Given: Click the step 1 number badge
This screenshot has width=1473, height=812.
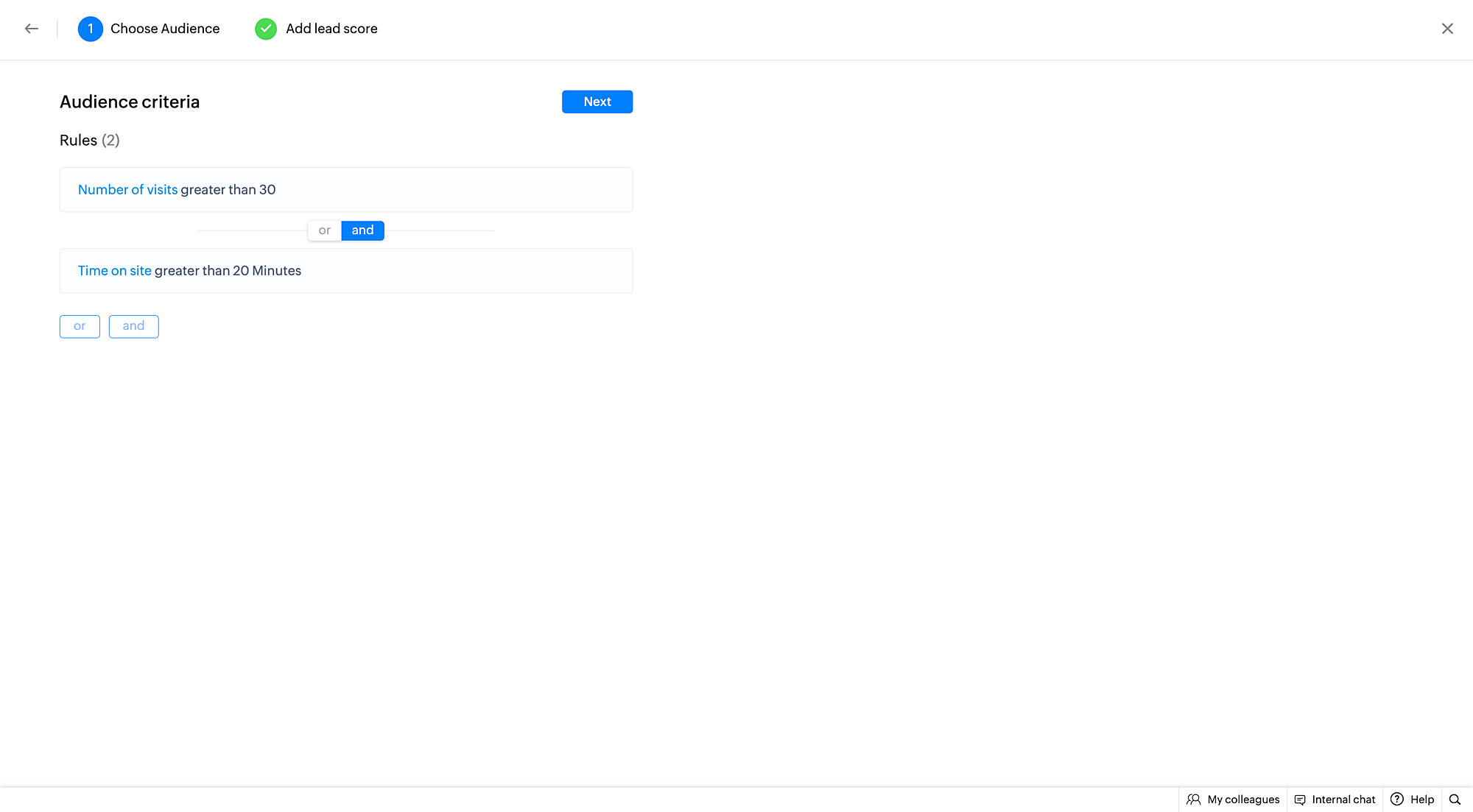Looking at the screenshot, I should 90,29.
